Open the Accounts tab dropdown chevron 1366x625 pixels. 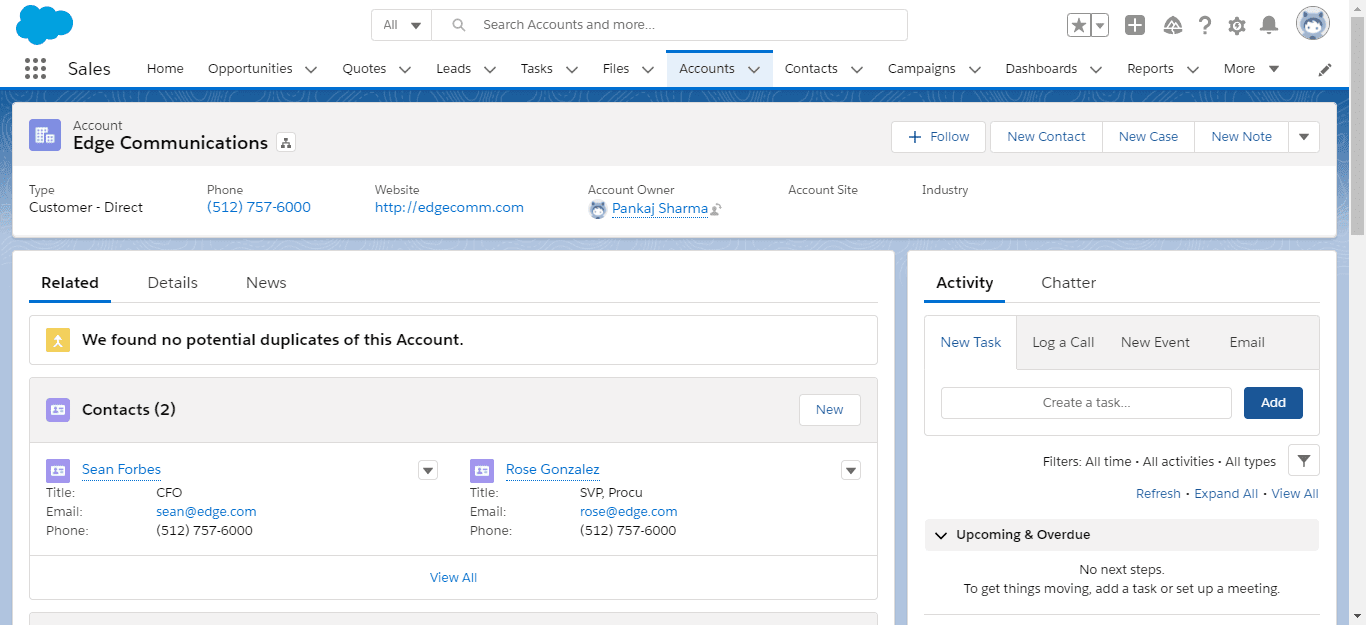tap(754, 70)
